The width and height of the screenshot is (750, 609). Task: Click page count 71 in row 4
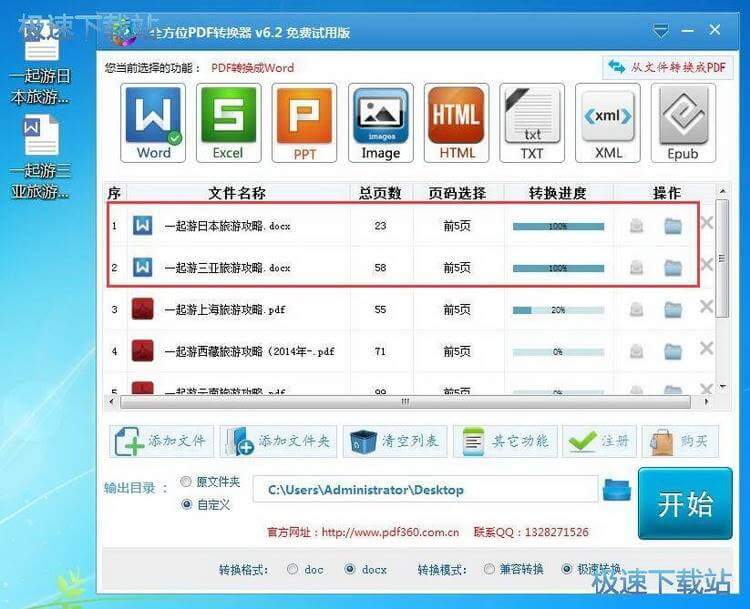point(380,352)
